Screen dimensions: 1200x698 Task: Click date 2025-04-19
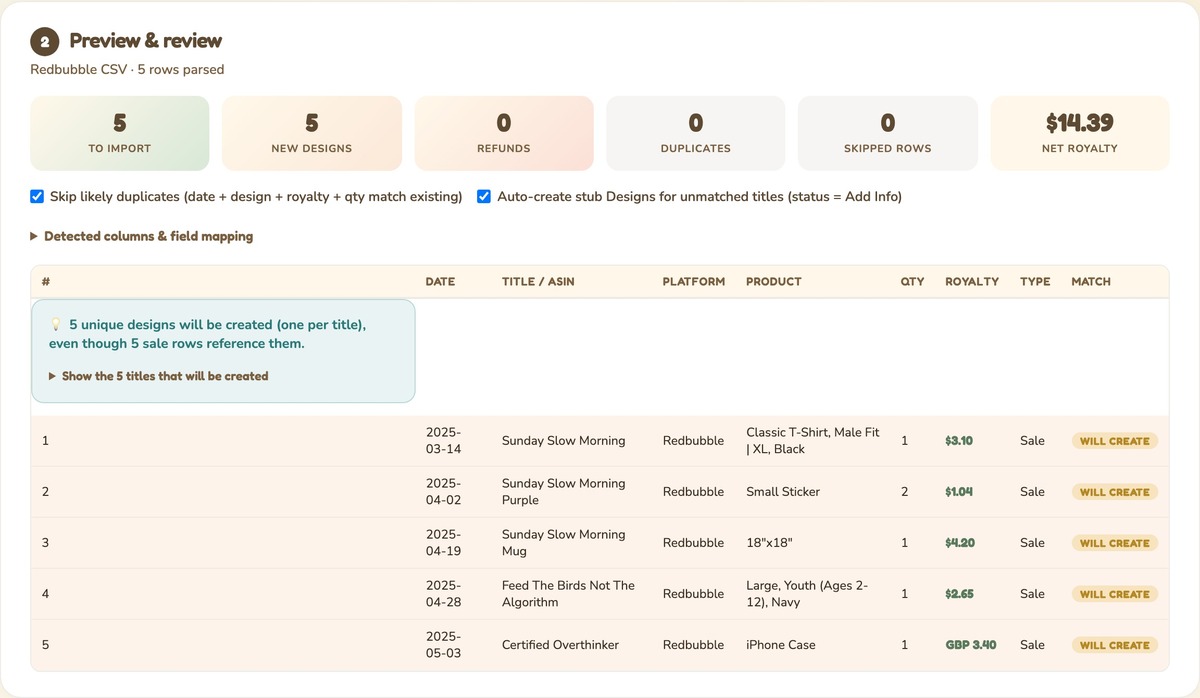(x=443, y=543)
